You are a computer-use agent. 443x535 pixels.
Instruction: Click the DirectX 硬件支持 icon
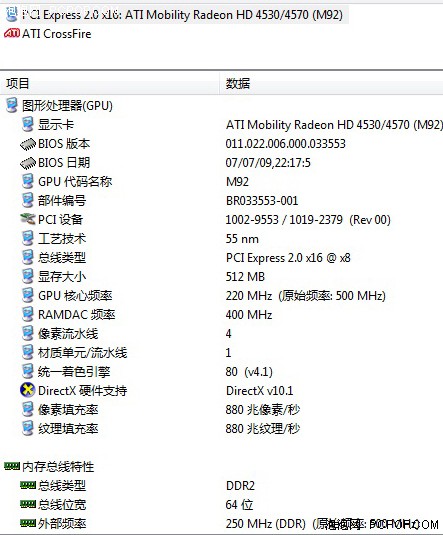(28, 390)
